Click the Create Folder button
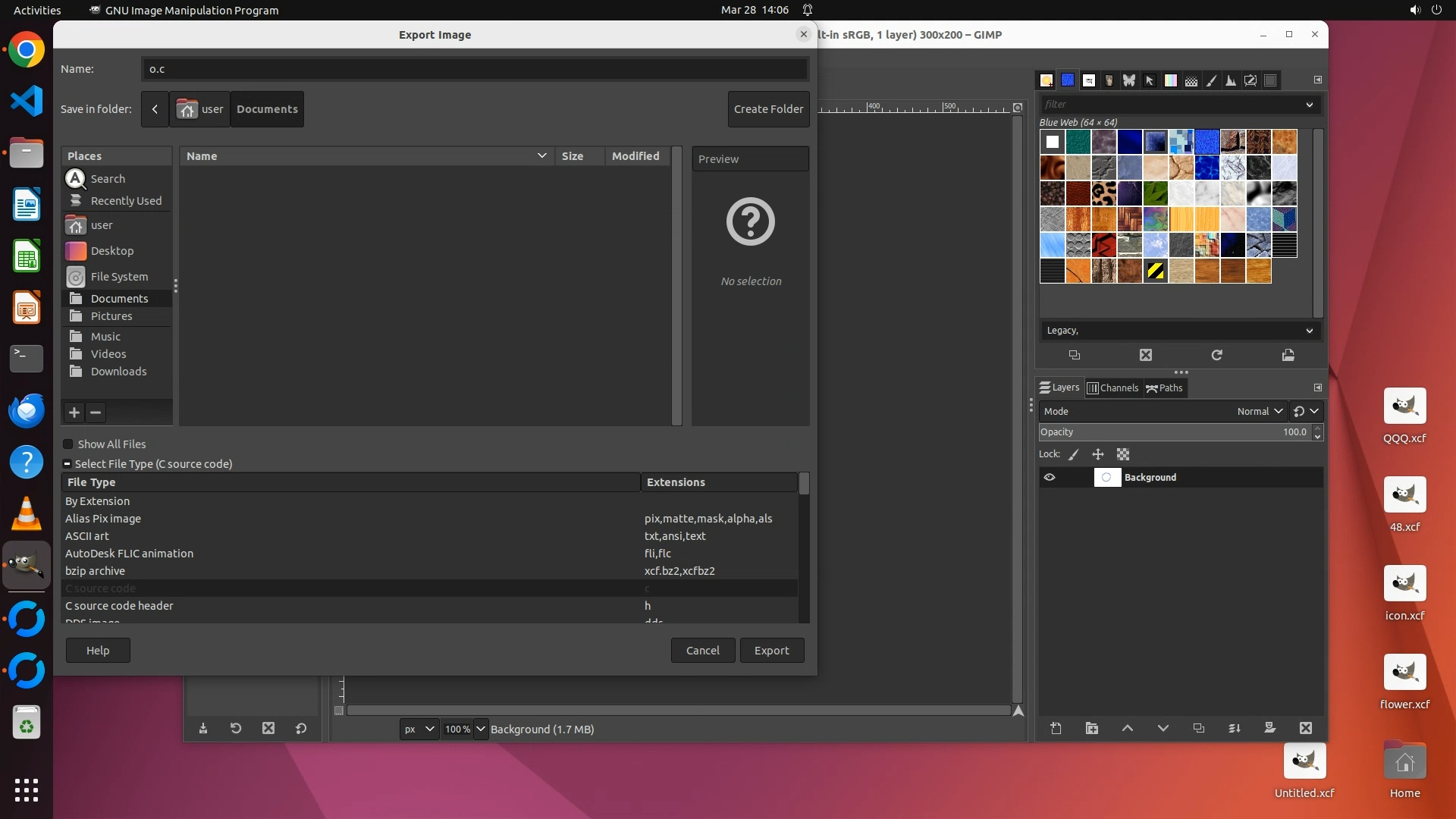 [x=768, y=109]
